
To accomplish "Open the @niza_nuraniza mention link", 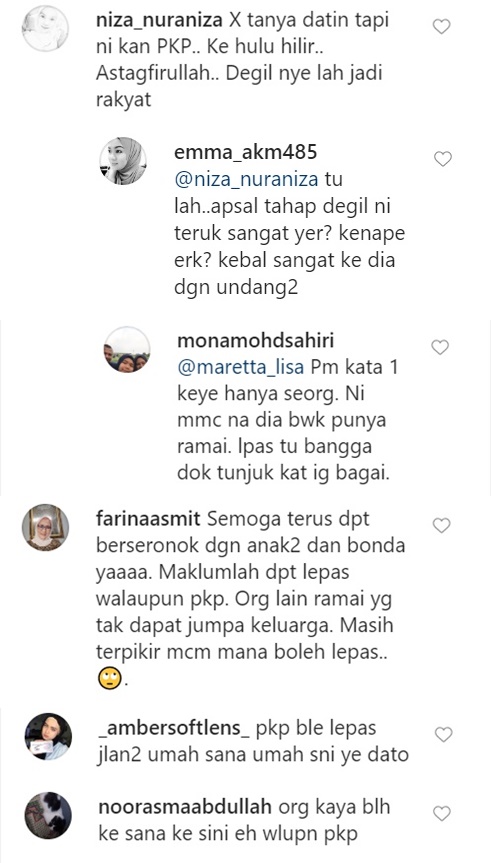I will tap(246, 180).
